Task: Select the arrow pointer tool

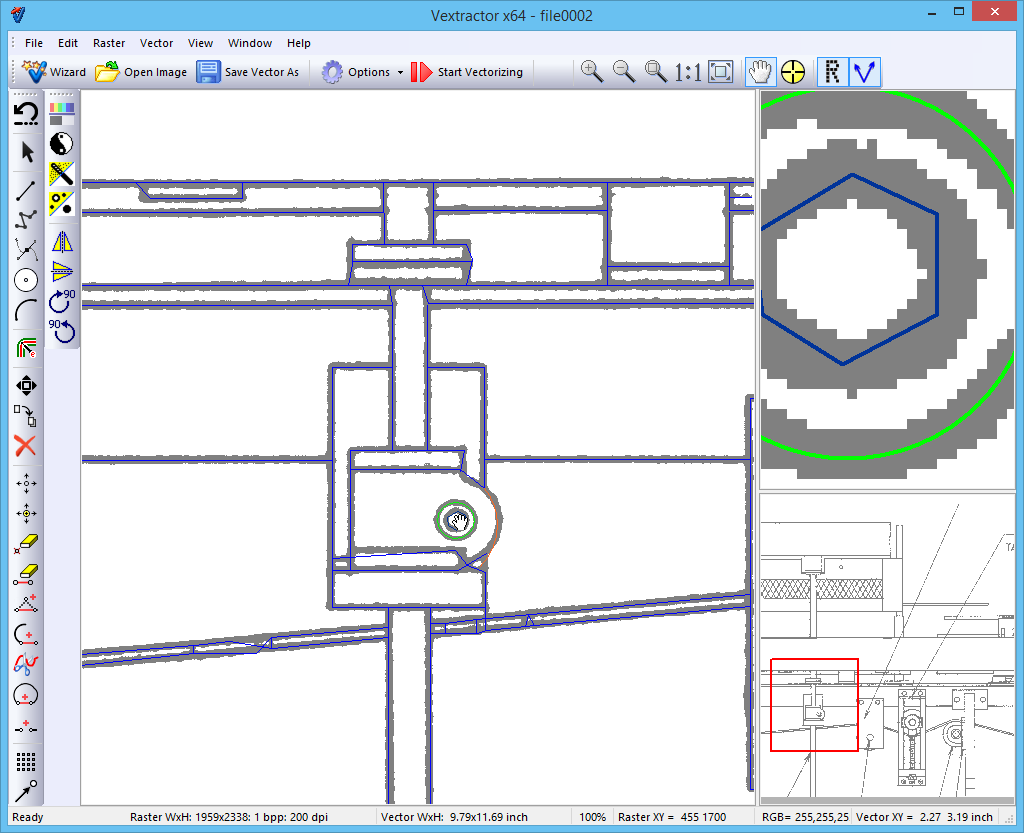Action: pos(26,152)
